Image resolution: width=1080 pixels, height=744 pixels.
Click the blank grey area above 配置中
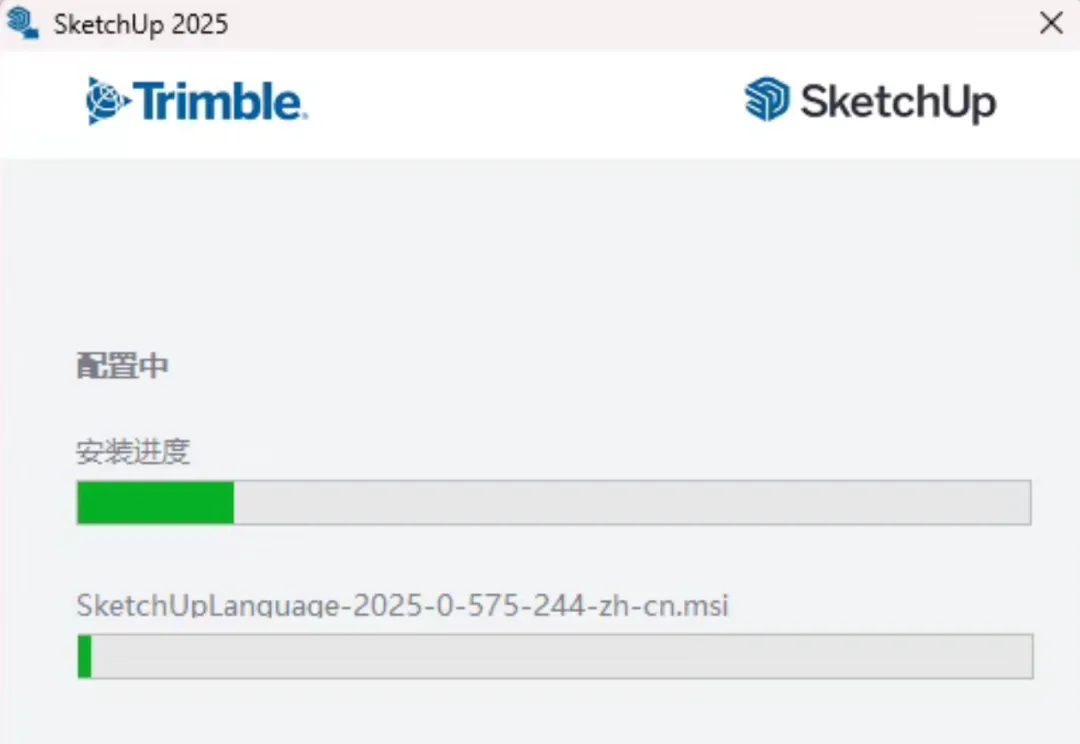540,250
